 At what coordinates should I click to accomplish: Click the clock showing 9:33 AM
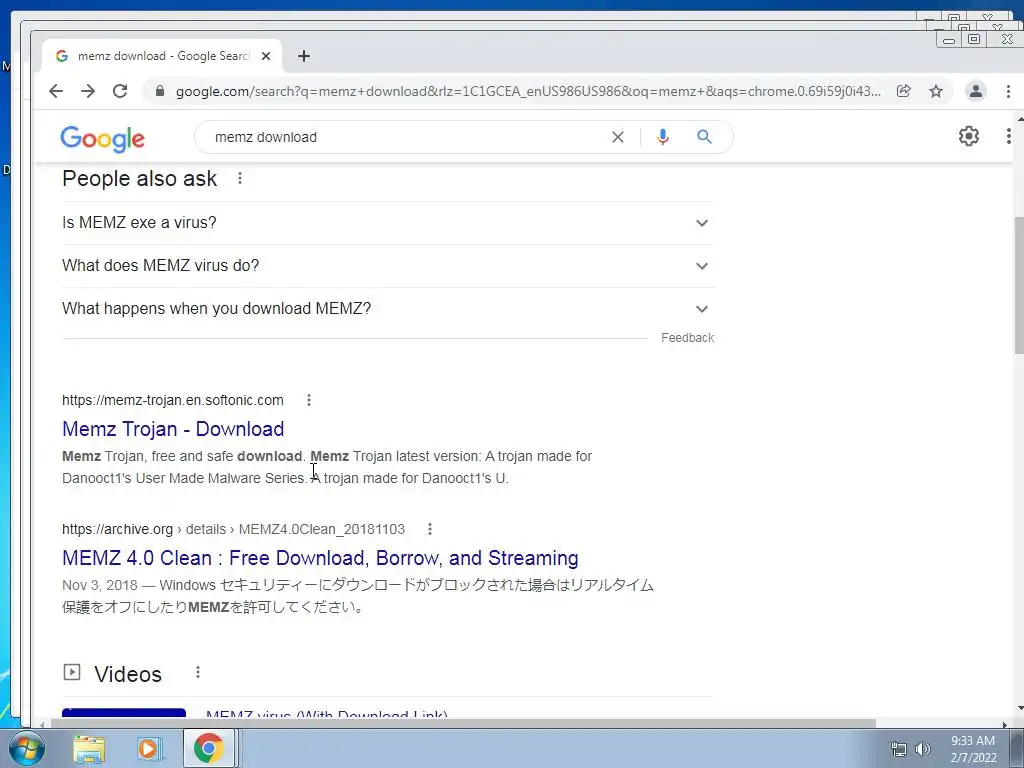tap(972, 741)
